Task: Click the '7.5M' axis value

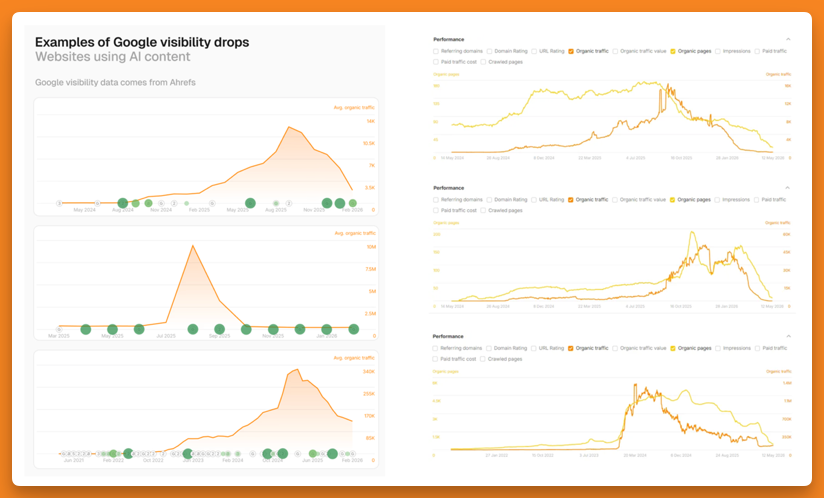Action: coord(370,269)
